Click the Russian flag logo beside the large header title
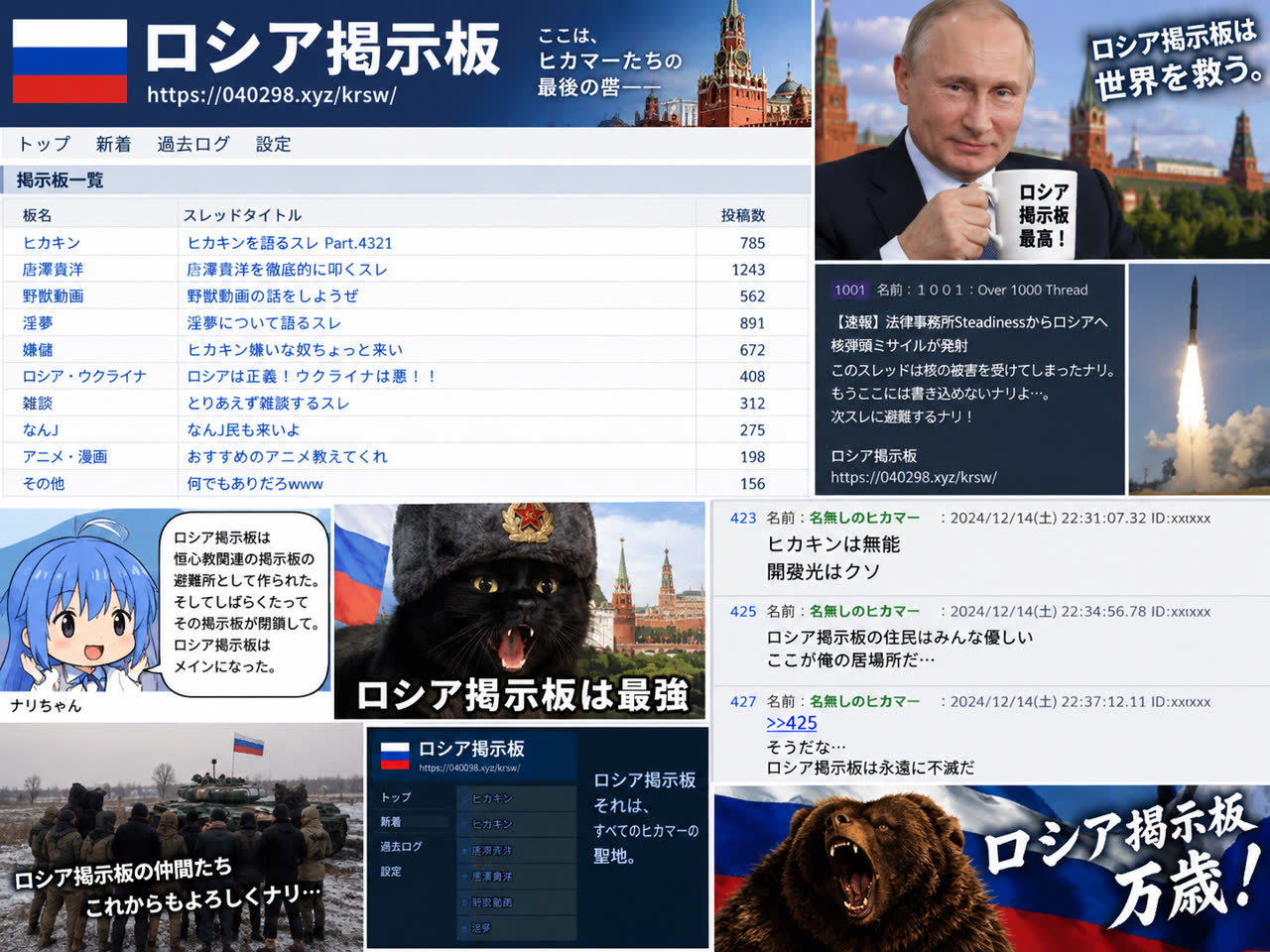The width and height of the screenshot is (1270, 952). pos(69,61)
